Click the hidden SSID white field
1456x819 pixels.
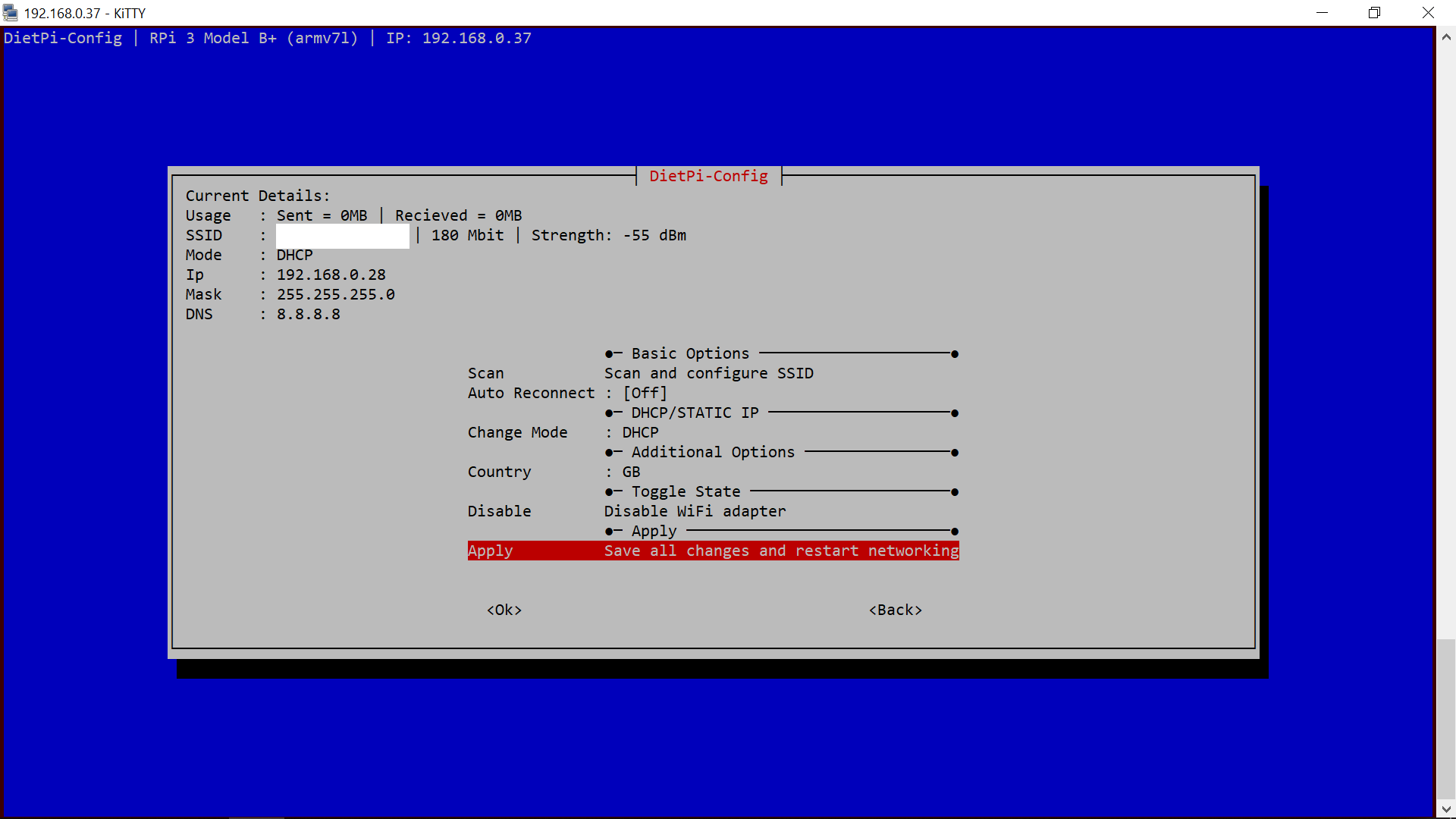coord(342,236)
